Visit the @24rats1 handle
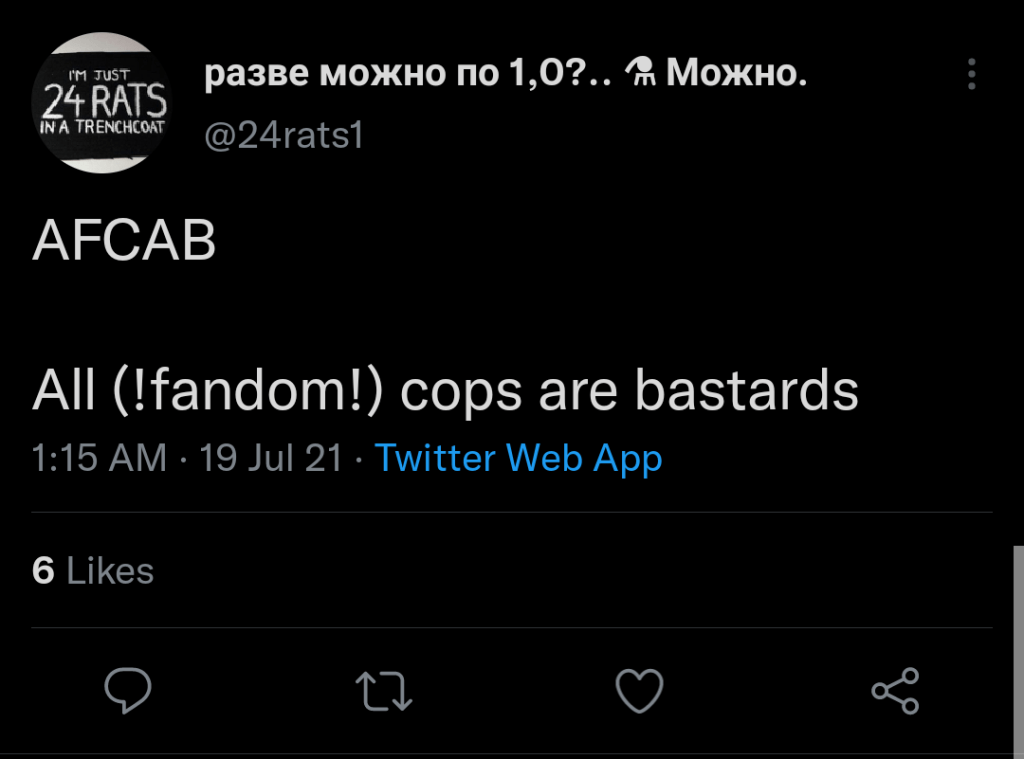1024x759 pixels. [x=283, y=135]
